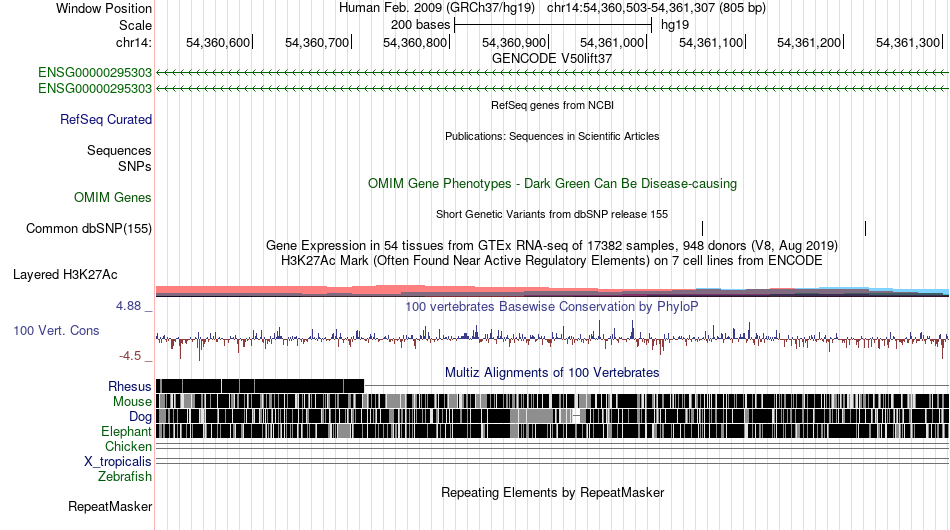Open OMIM Gene Phenotypes track title
Screen dimensions: 950x530
[x=552, y=184]
